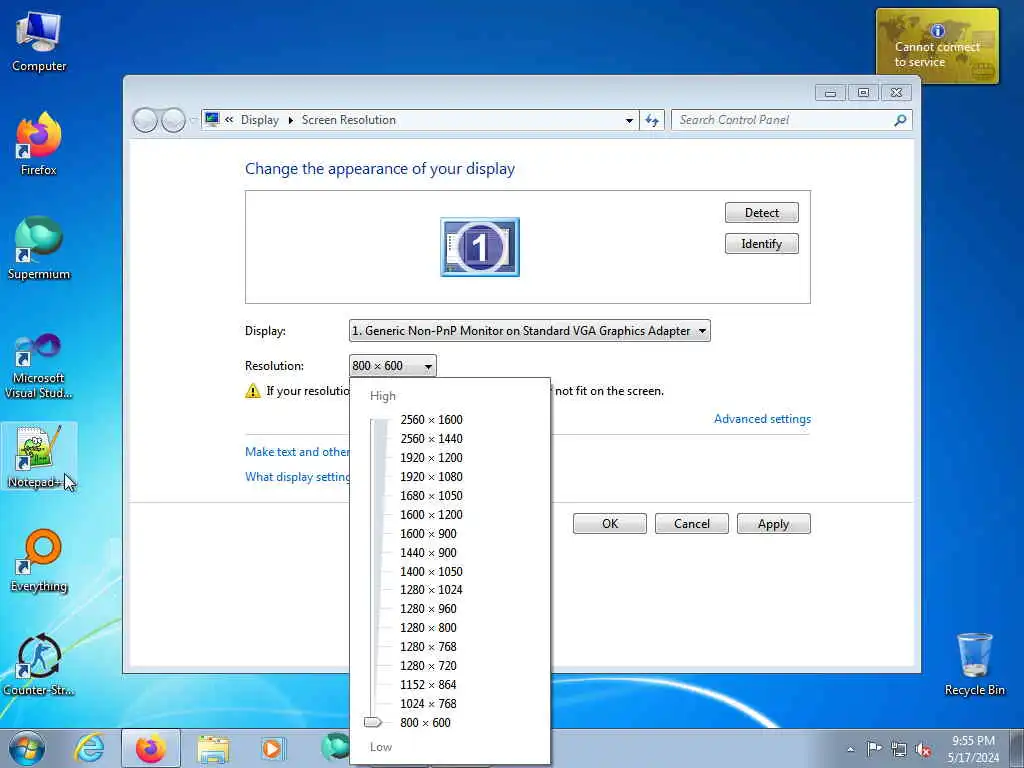Click the monitor 1 preview thumbnail

pyautogui.click(x=480, y=247)
